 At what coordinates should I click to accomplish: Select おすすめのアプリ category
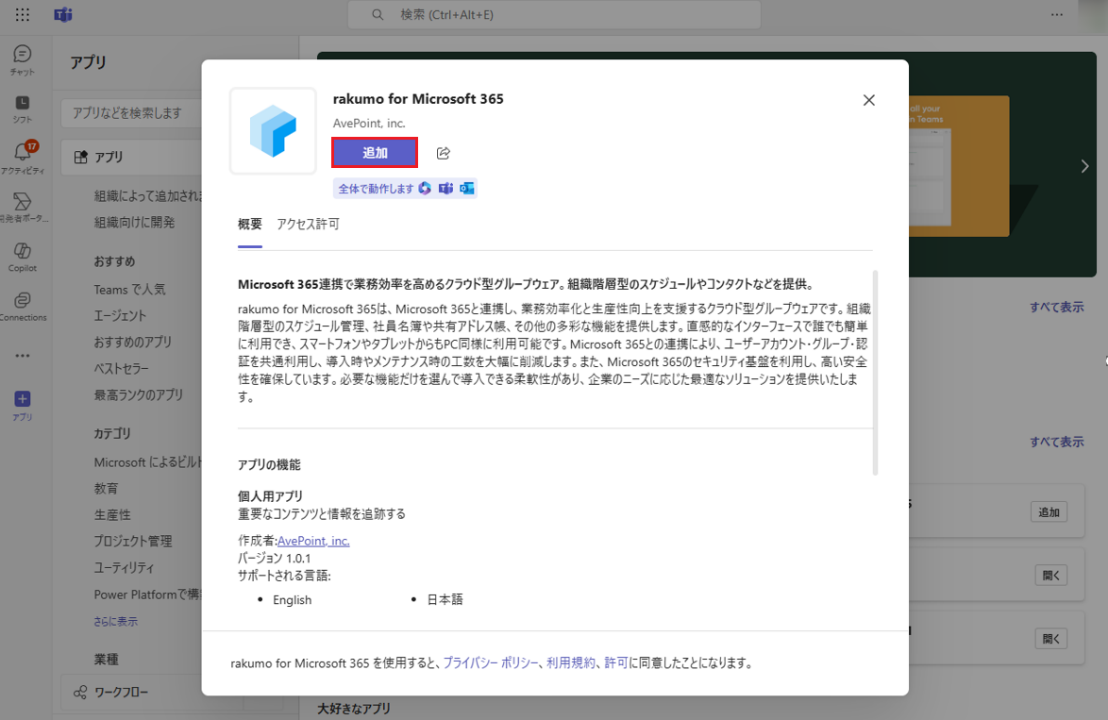[x=133, y=342]
